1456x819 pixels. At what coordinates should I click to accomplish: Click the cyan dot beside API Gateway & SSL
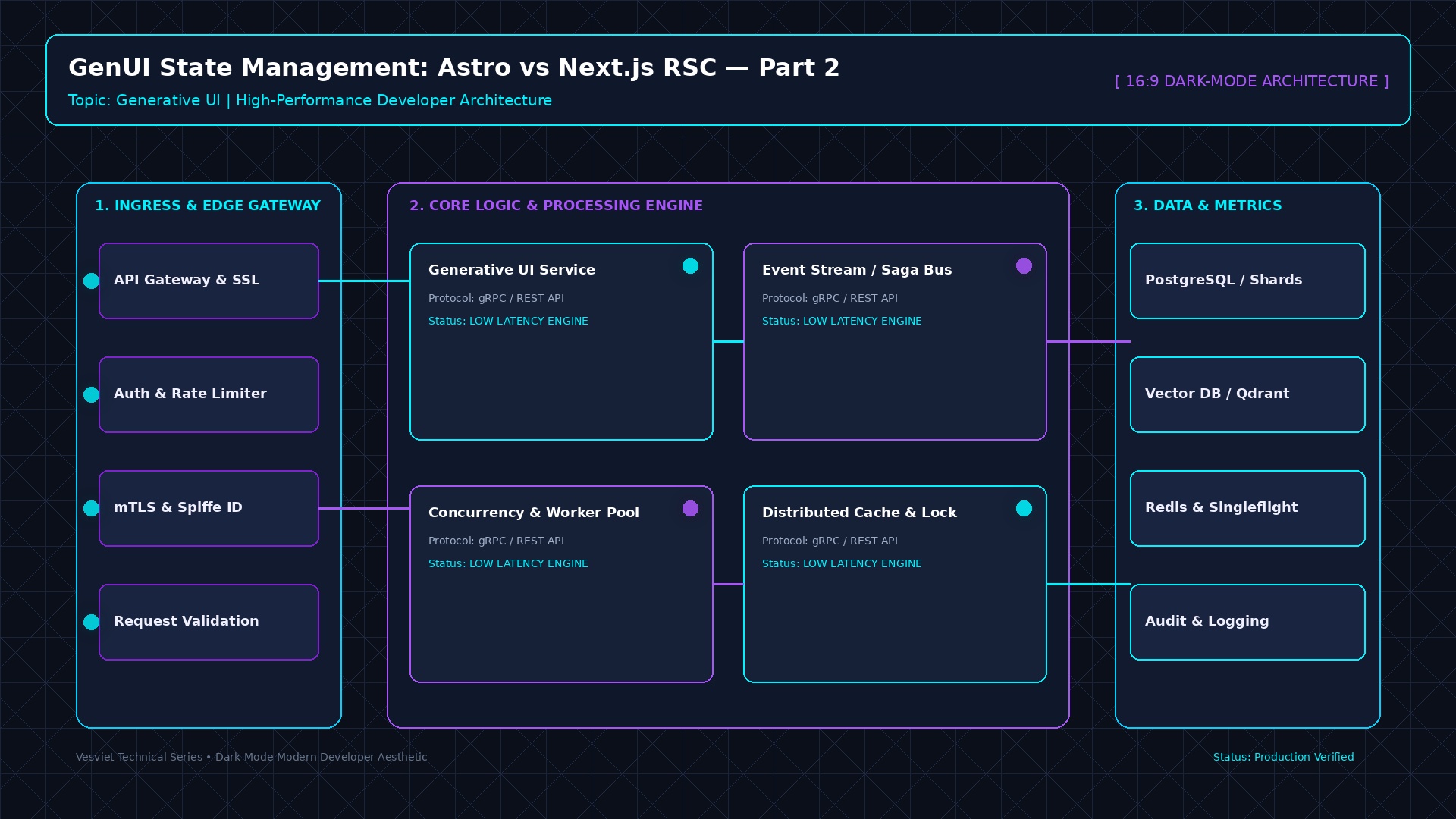(x=91, y=281)
